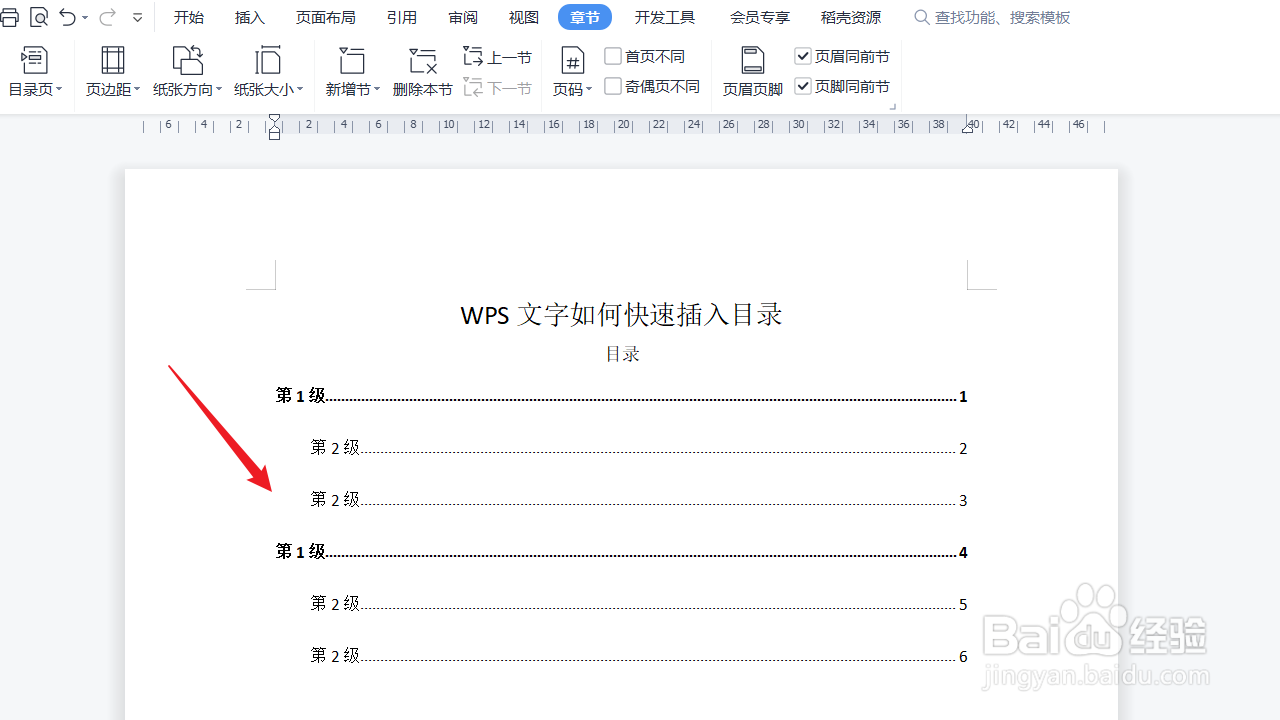Click the 查找功能、搜索模板 search field
This screenshot has height=720, width=1280.
coord(1002,18)
